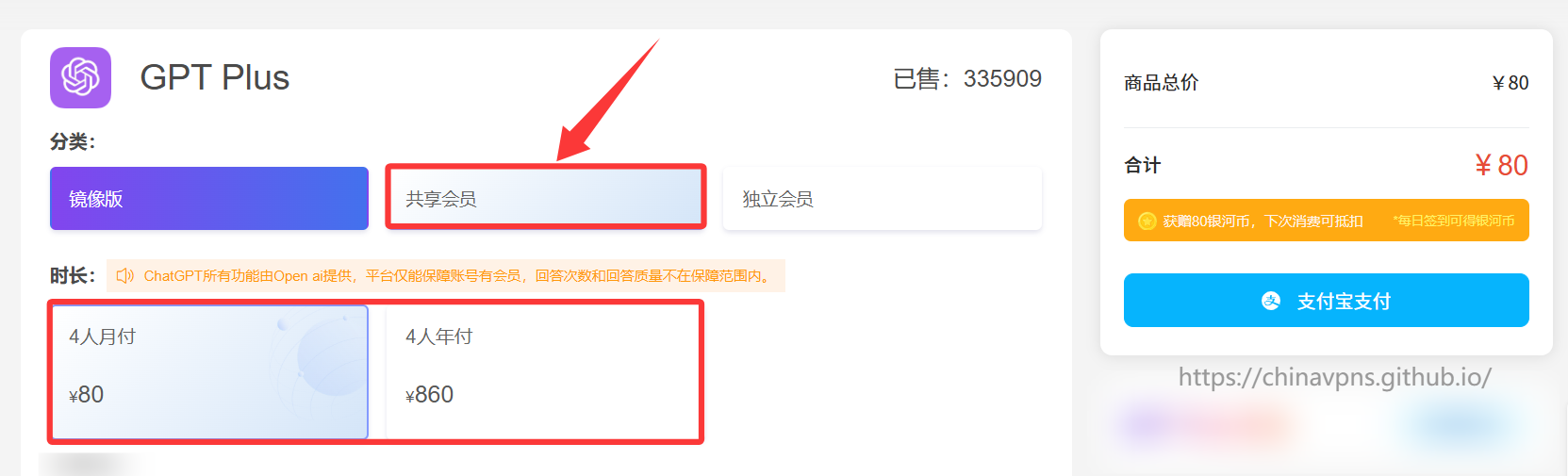1568x476 pixels.
Task: Click the 商品总价 label
Action: pyautogui.click(x=1161, y=83)
